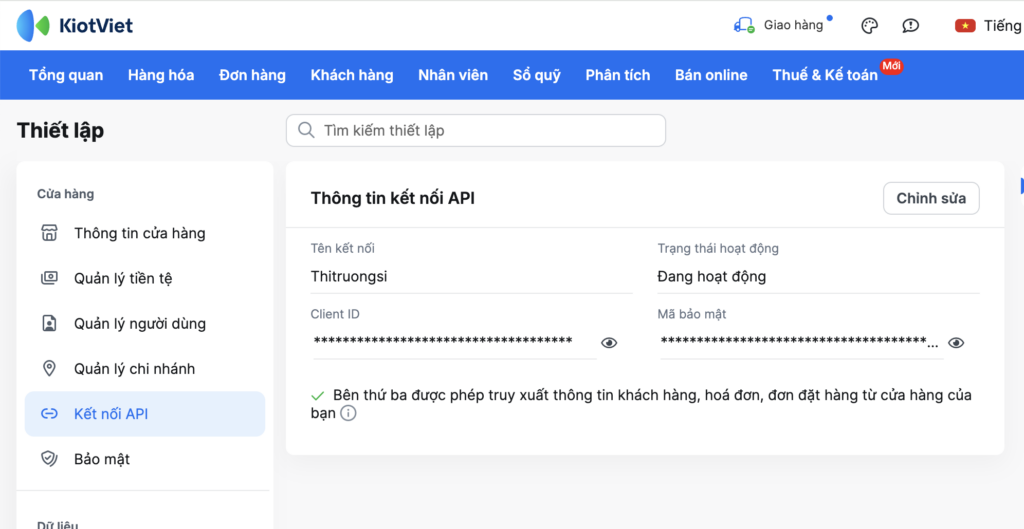The image size is (1024, 529).
Task: Select Kết nối API sidebar item
Action: [111, 414]
